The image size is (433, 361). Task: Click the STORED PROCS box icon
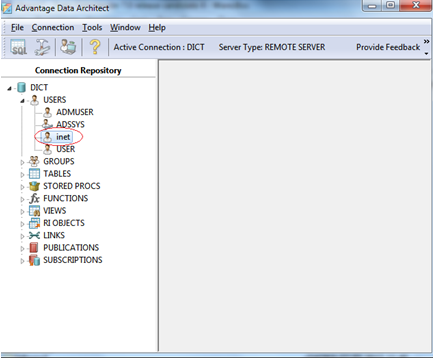pyautogui.click(x=34, y=186)
